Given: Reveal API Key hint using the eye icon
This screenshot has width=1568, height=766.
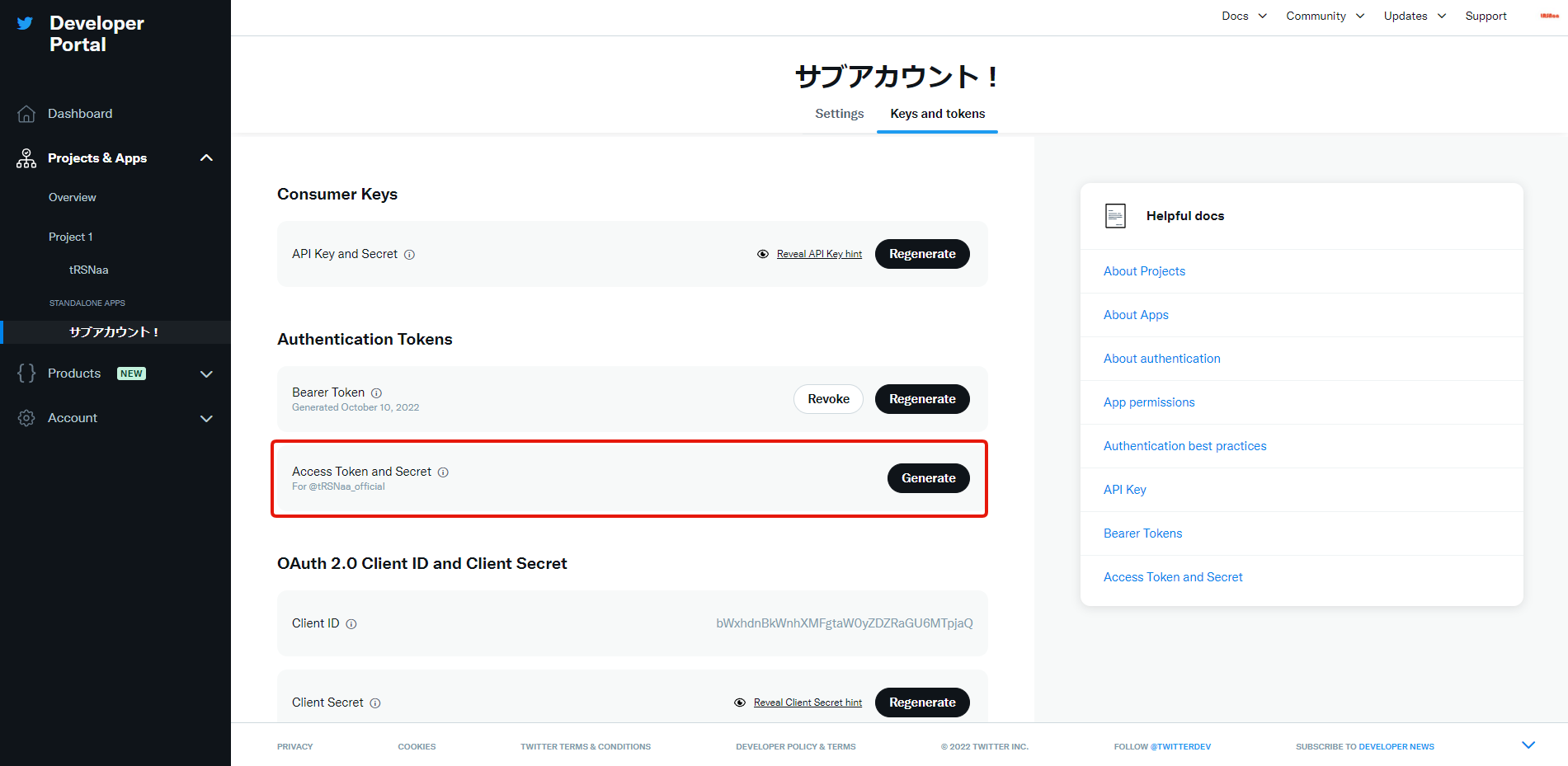Looking at the screenshot, I should point(762,253).
